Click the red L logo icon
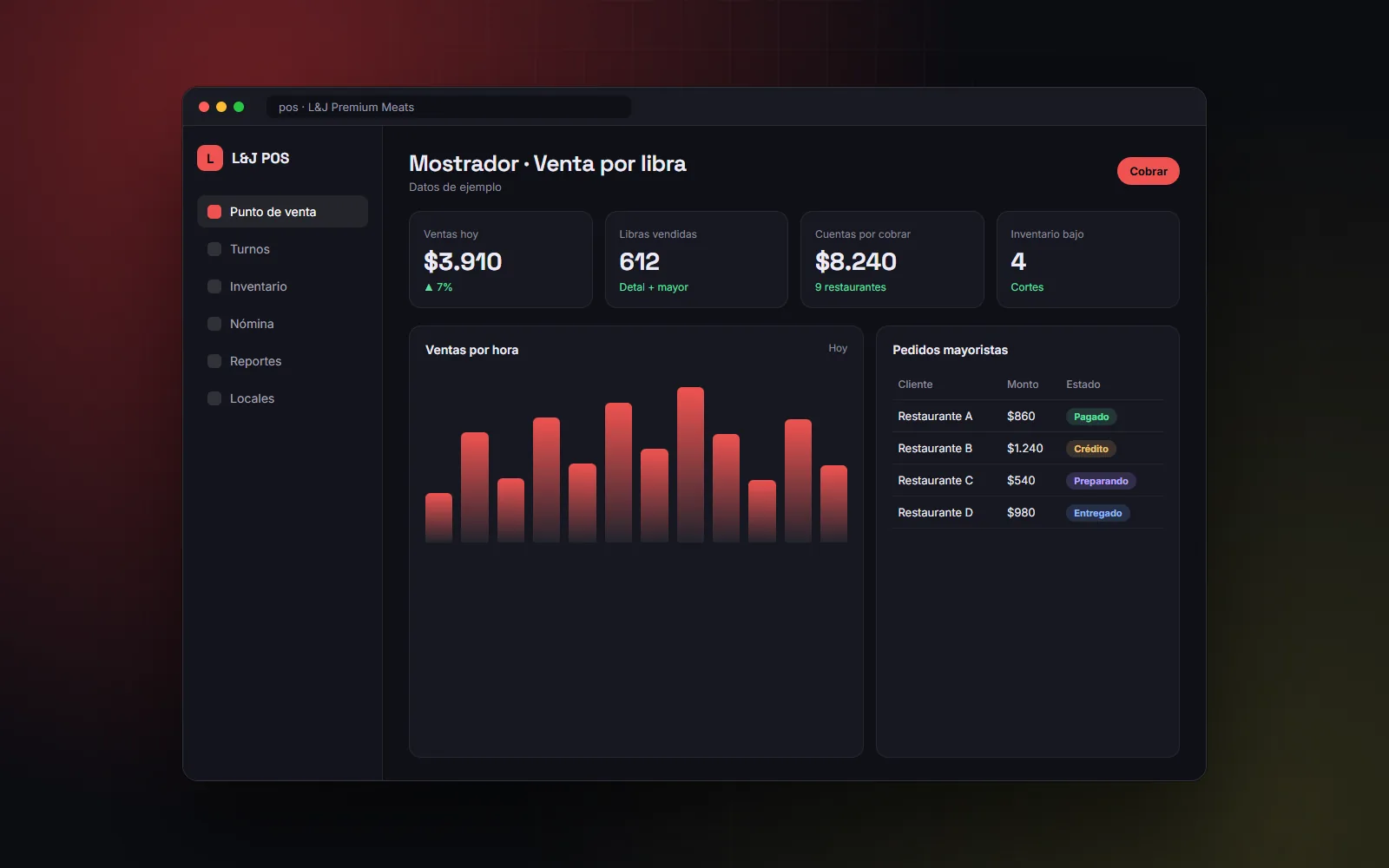The width and height of the screenshot is (1389, 868). [x=210, y=158]
